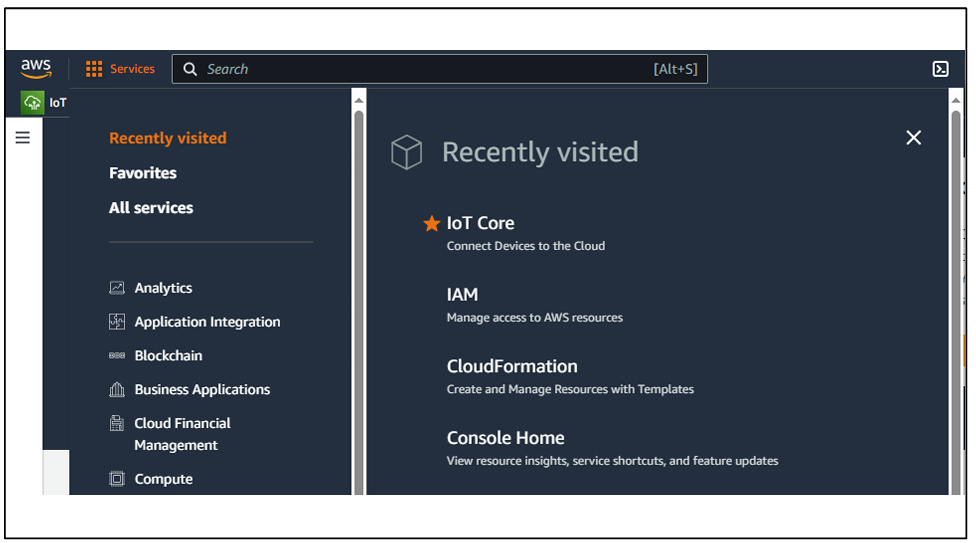Screen dimensions: 976x543
Task: Click the Compute category icon
Action: (x=117, y=479)
